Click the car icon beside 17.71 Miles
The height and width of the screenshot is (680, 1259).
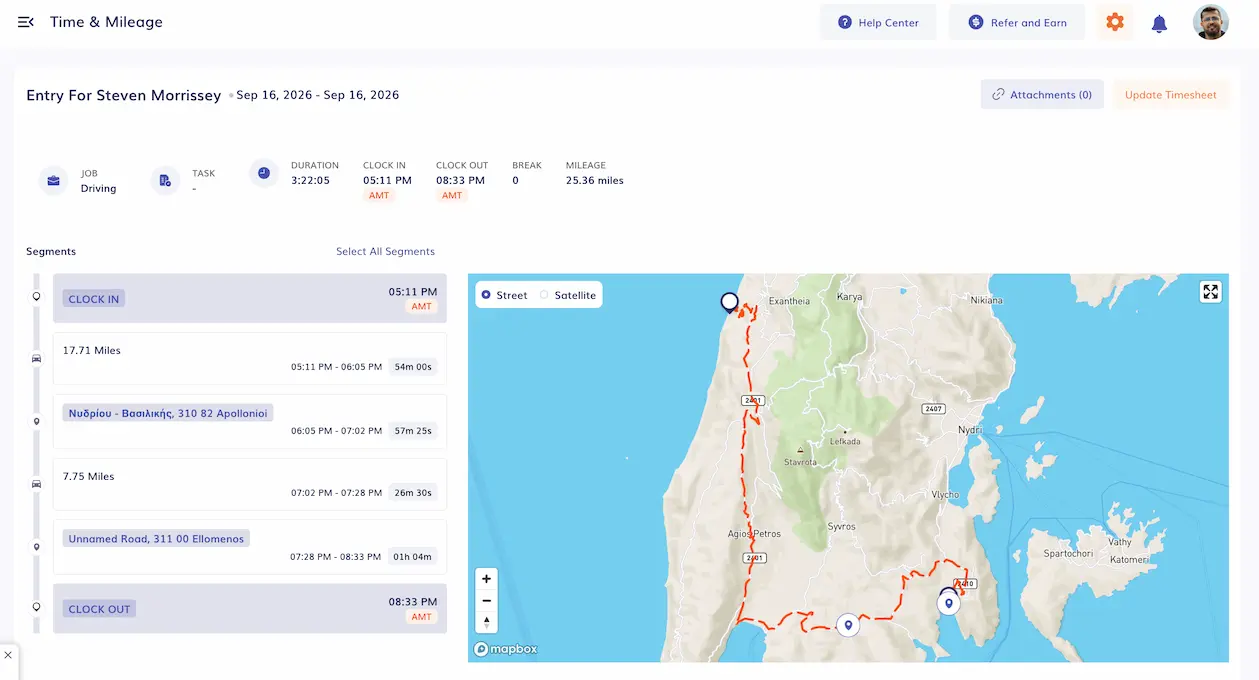tap(37, 358)
